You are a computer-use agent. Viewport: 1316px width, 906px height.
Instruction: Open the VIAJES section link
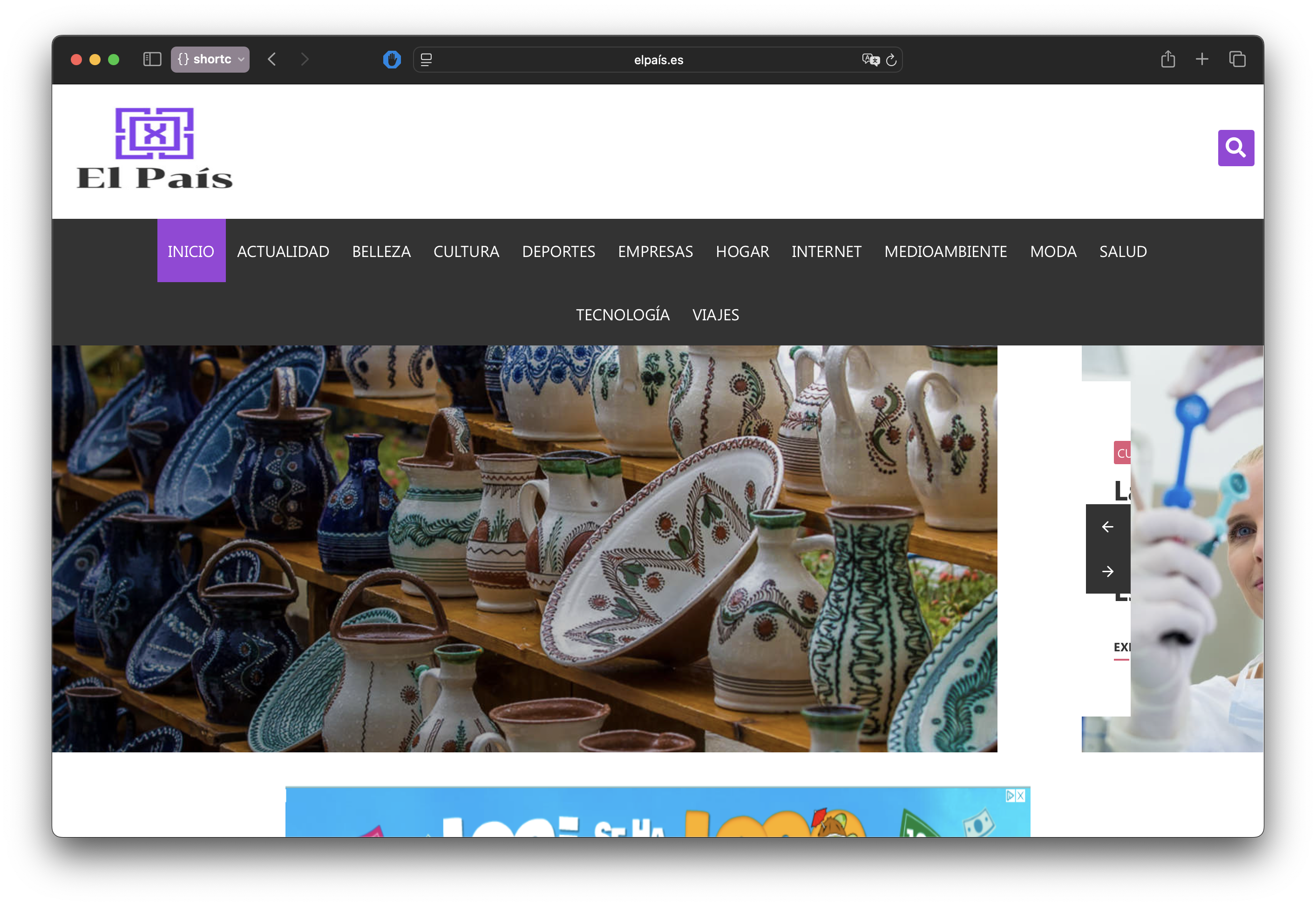pos(715,314)
